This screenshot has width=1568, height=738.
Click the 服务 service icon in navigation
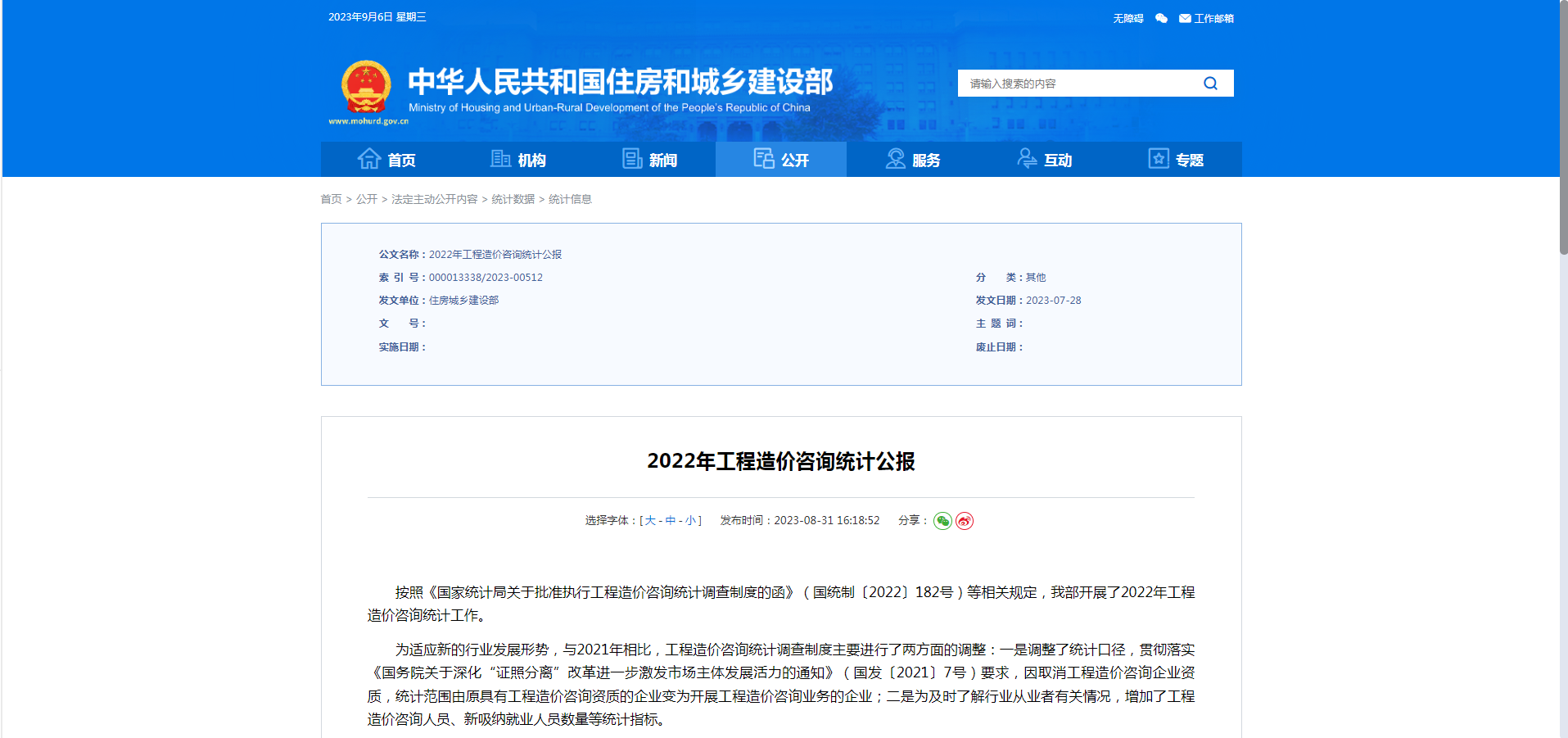click(x=895, y=159)
